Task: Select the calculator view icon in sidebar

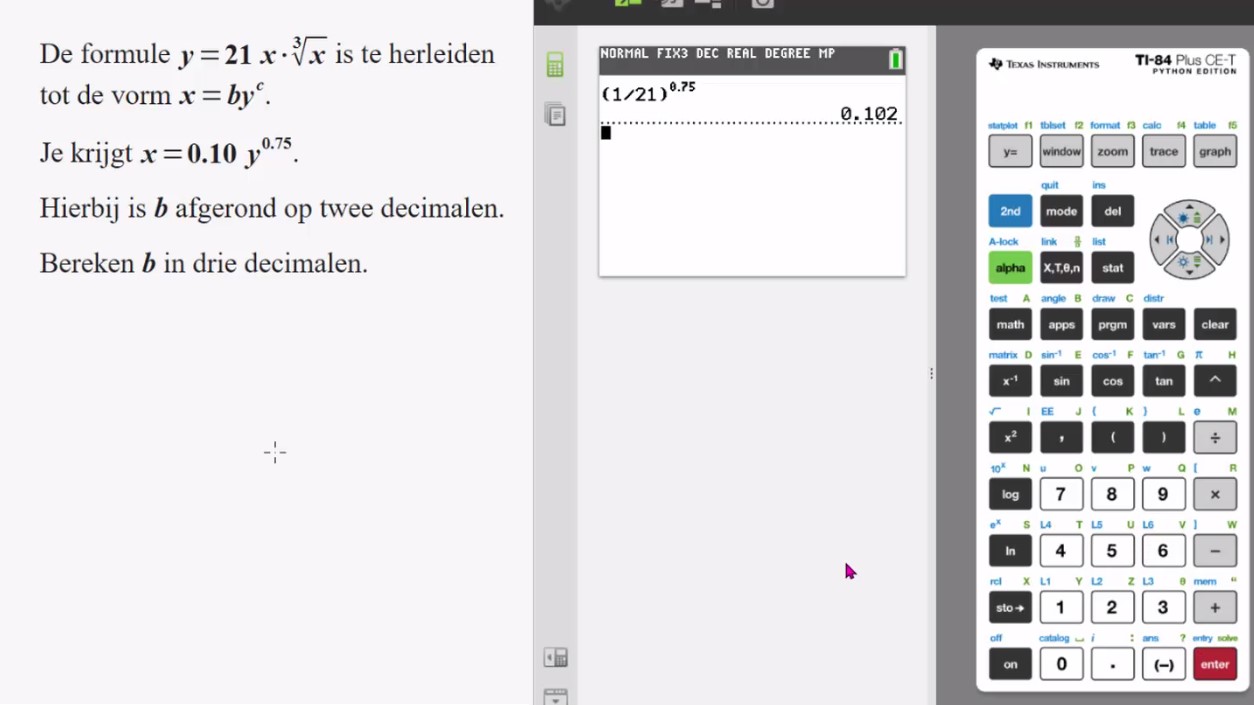Action: (x=555, y=64)
